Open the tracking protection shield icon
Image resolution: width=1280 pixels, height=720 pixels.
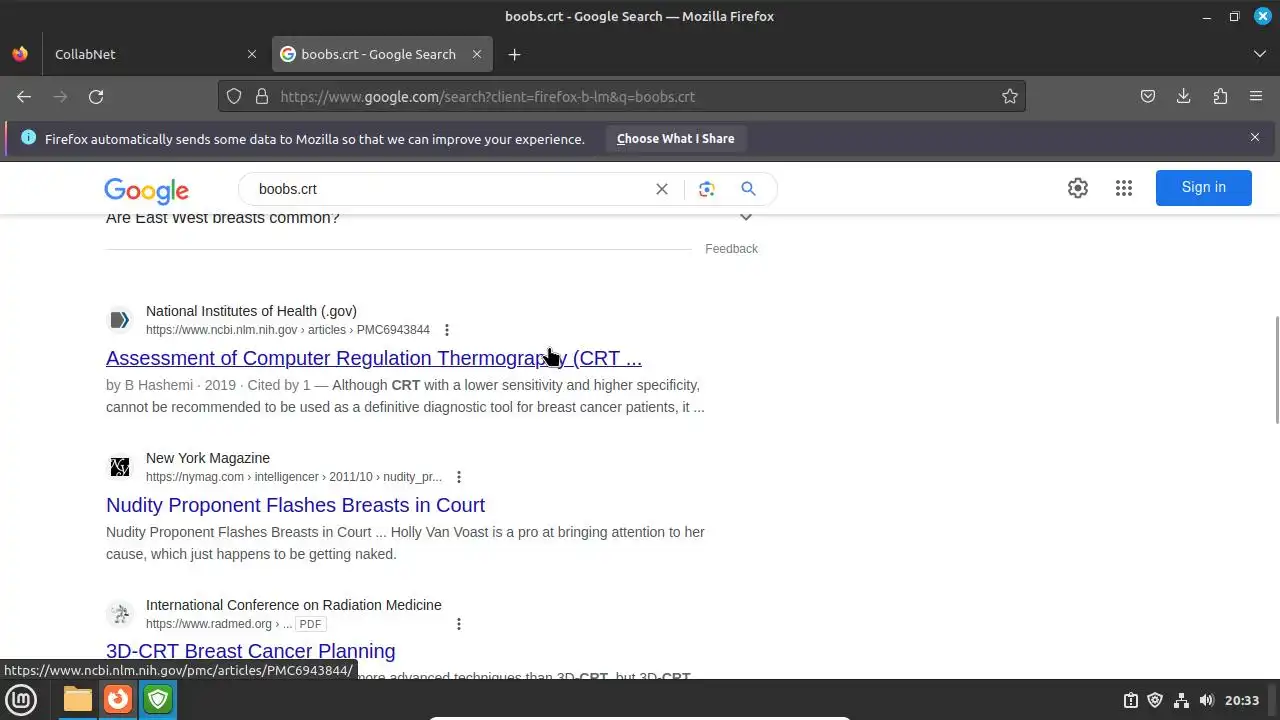[234, 96]
